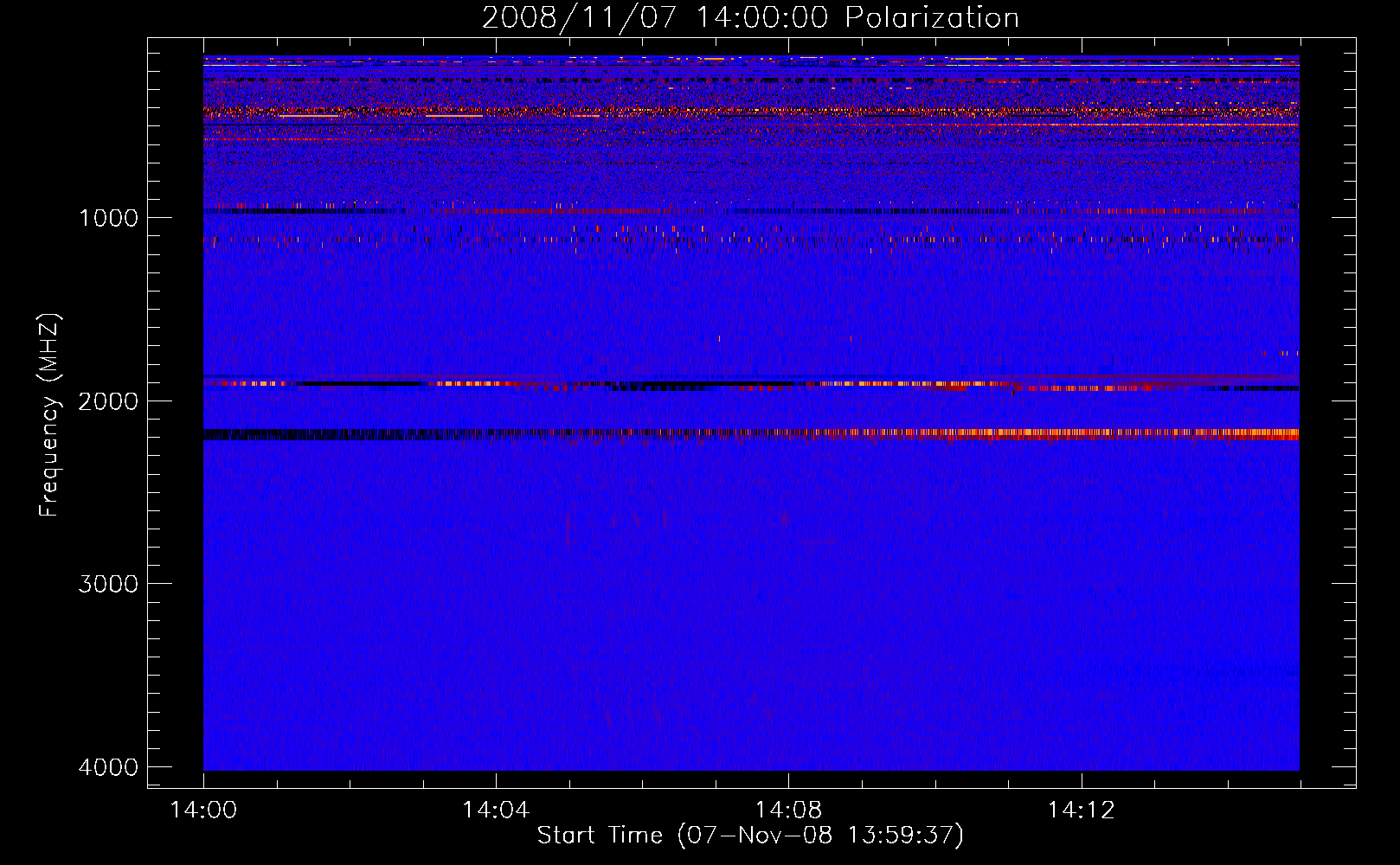Viewport: 1400px width, 865px height.
Task: Click the 14:04 time tick label
Action: point(496,811)
